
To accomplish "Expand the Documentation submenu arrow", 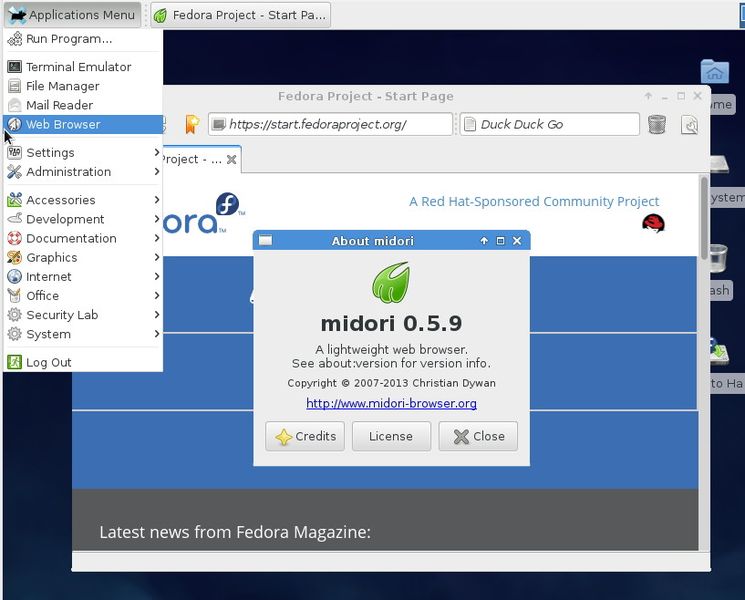I will click(157, 238).
